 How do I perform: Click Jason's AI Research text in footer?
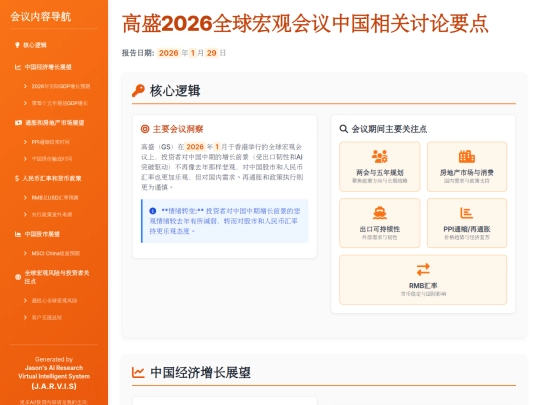[54, 367]
